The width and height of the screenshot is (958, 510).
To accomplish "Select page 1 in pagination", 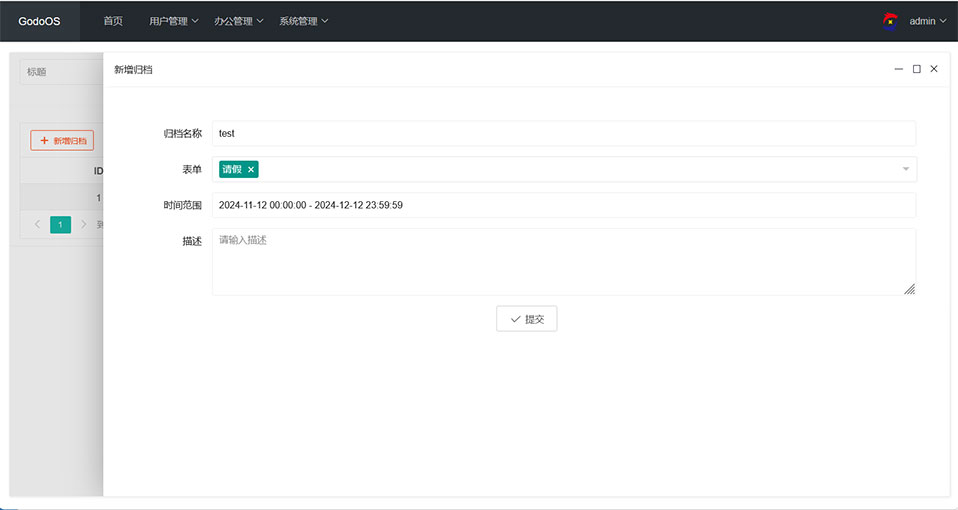I will [60, 225].
